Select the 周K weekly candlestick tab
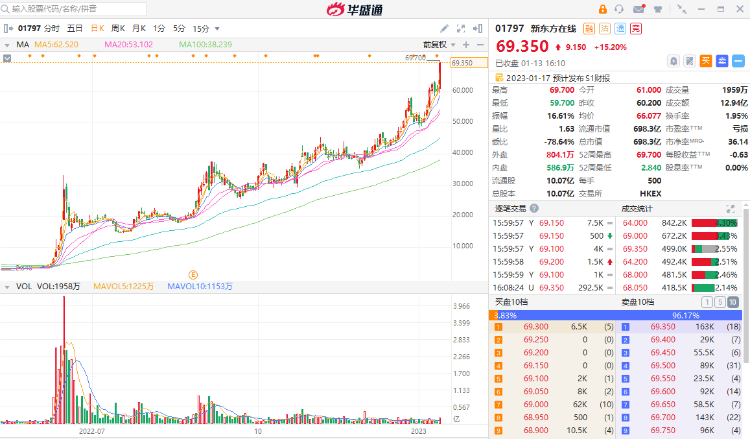750x439 pixels. click(x=118, y=29)
